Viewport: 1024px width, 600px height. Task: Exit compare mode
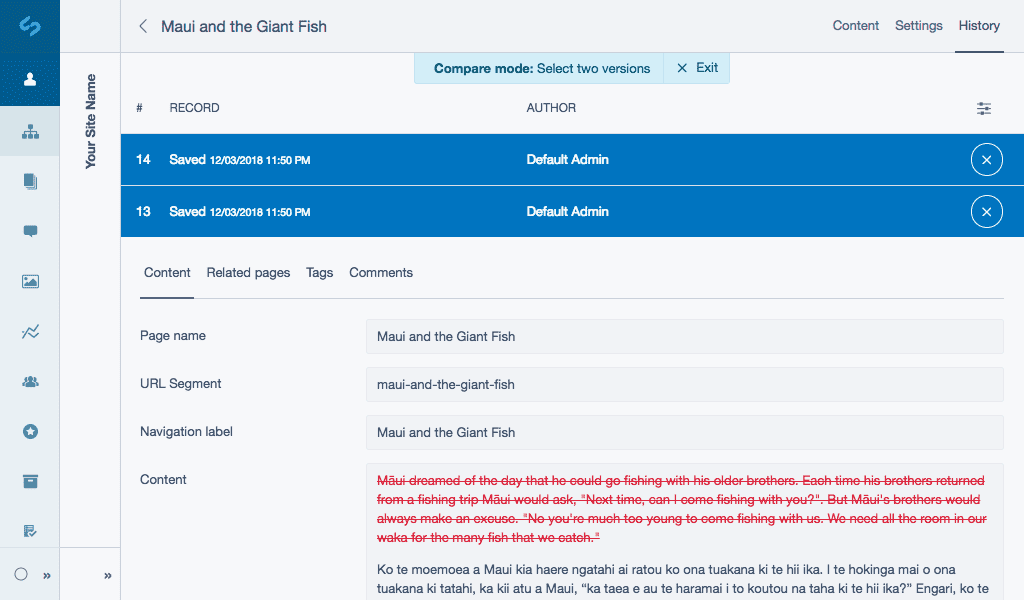(x=698, y=68)
